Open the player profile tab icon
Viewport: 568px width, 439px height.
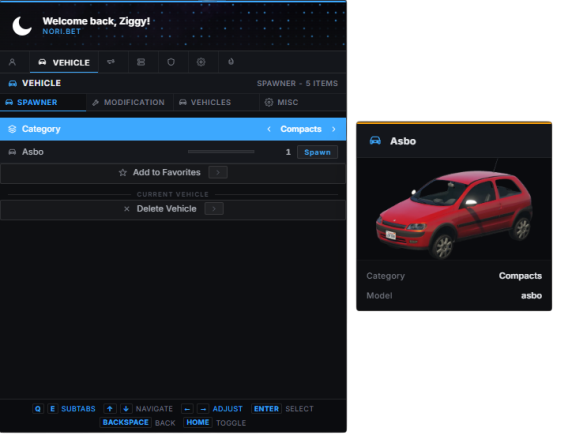pyautogui.click(x=12, y=62)
